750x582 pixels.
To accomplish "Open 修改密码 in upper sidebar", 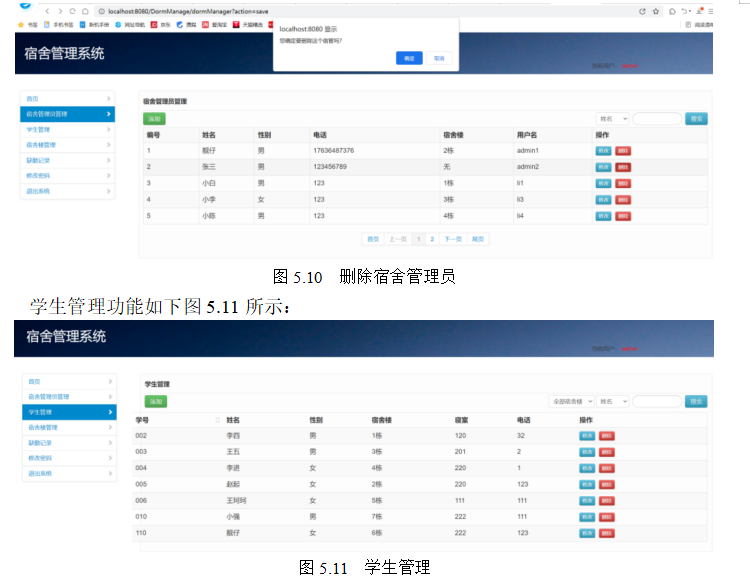I will (x=67, y=176).
